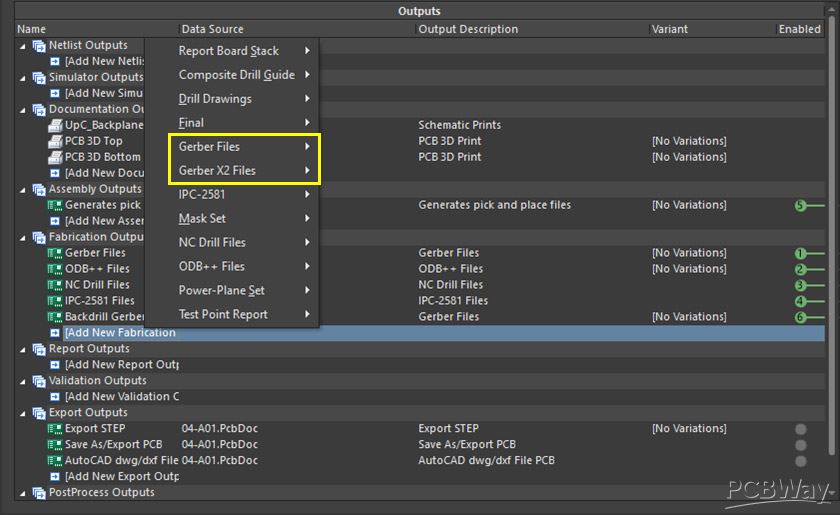Click the NC Drill Files output icon

(55, 285)
